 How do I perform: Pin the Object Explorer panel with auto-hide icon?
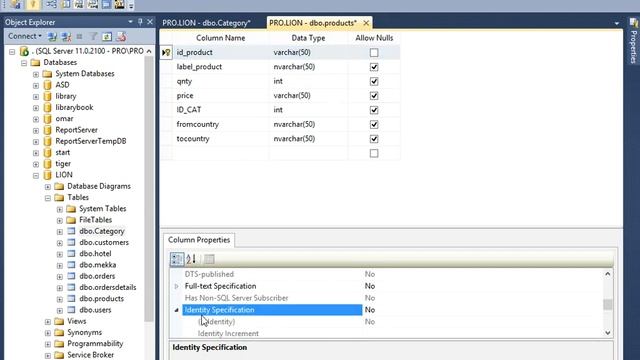140,22
